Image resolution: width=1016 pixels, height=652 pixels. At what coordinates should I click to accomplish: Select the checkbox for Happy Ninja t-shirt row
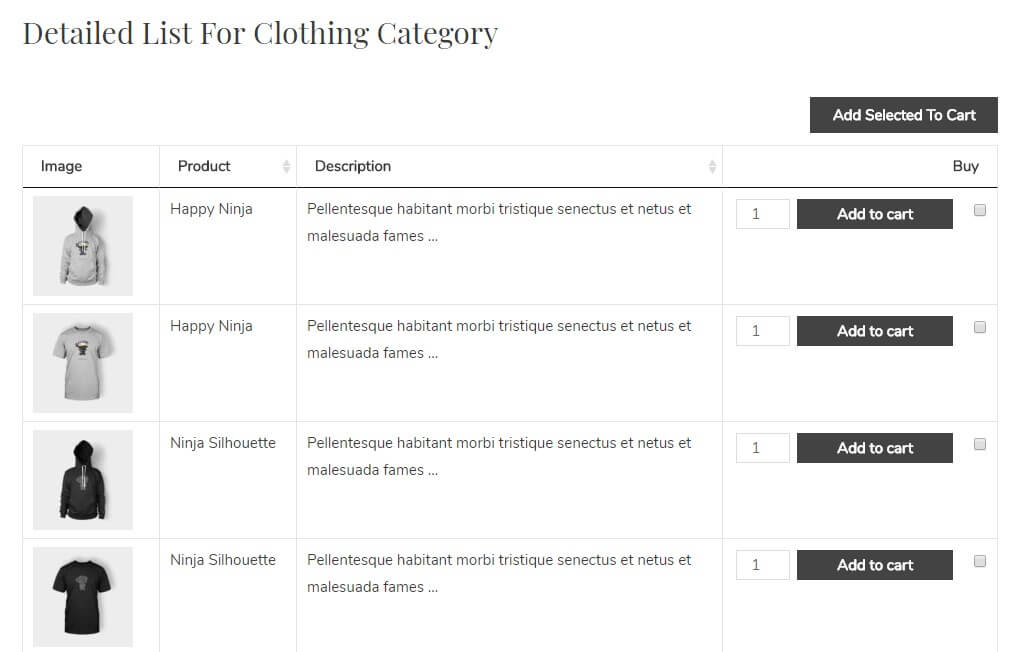click(x=980, y=327)
